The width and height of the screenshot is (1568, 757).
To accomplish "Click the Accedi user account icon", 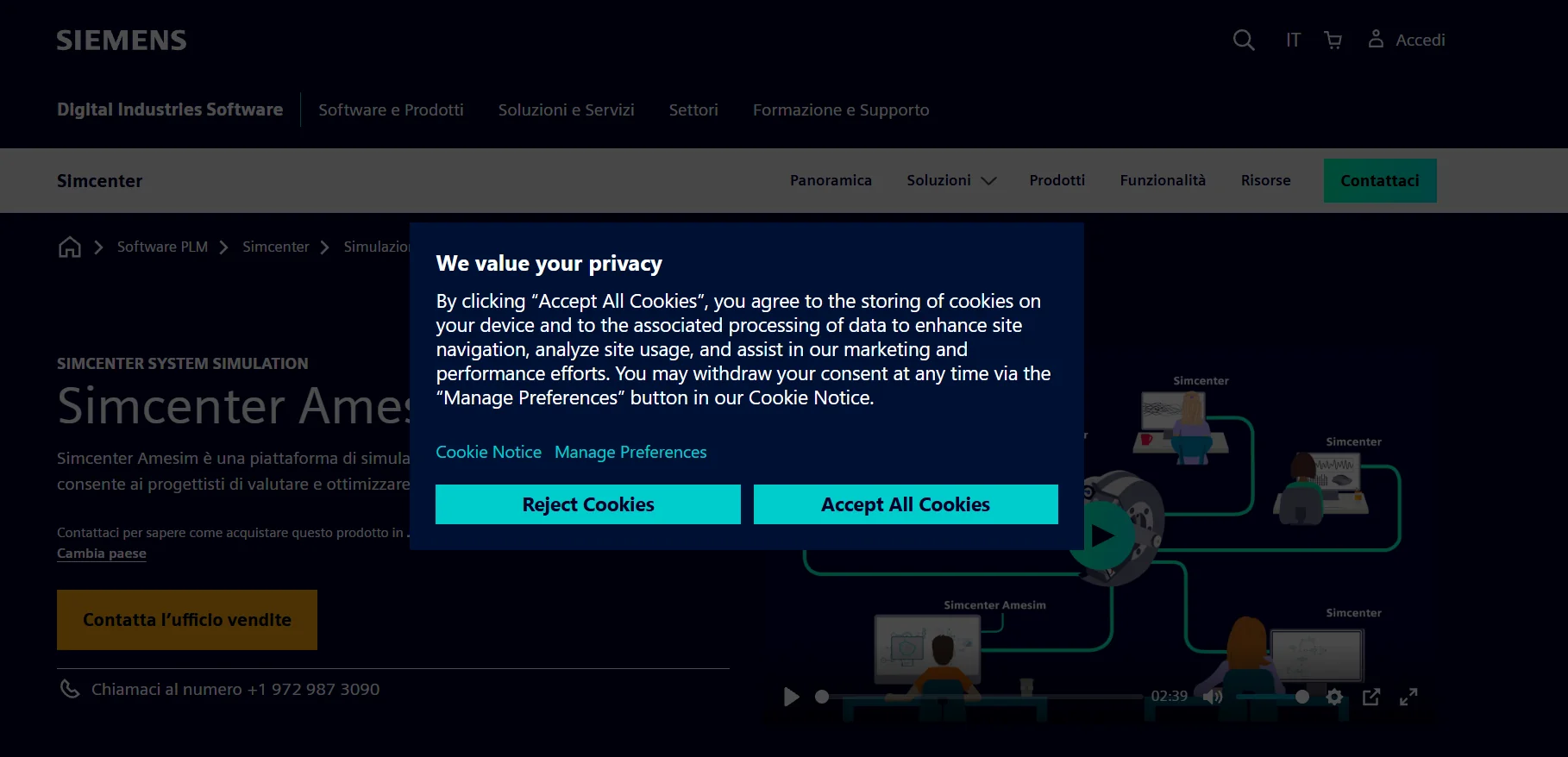I will pos(1376,39).
